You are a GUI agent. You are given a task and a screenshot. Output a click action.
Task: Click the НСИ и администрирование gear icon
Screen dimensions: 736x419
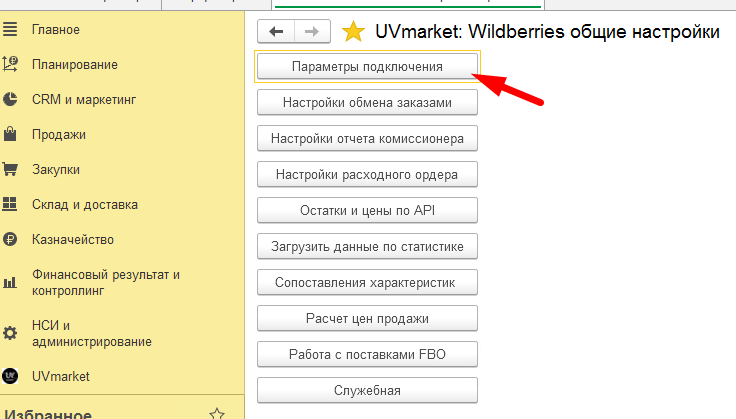pos(10,333)
